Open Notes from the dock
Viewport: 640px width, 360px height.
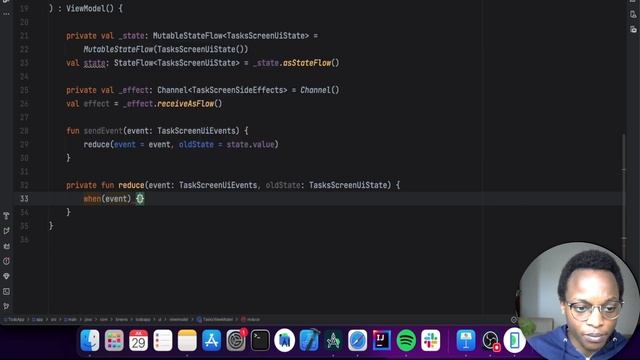point(187,340)
